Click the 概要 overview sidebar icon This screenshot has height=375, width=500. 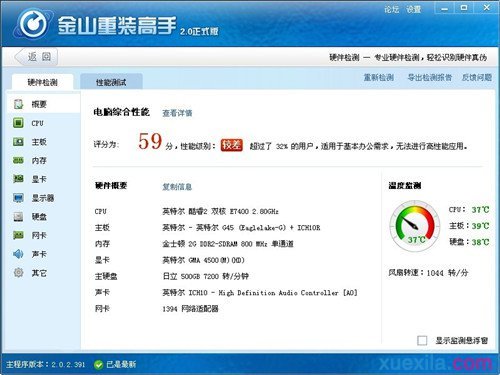tap(18, 104)
